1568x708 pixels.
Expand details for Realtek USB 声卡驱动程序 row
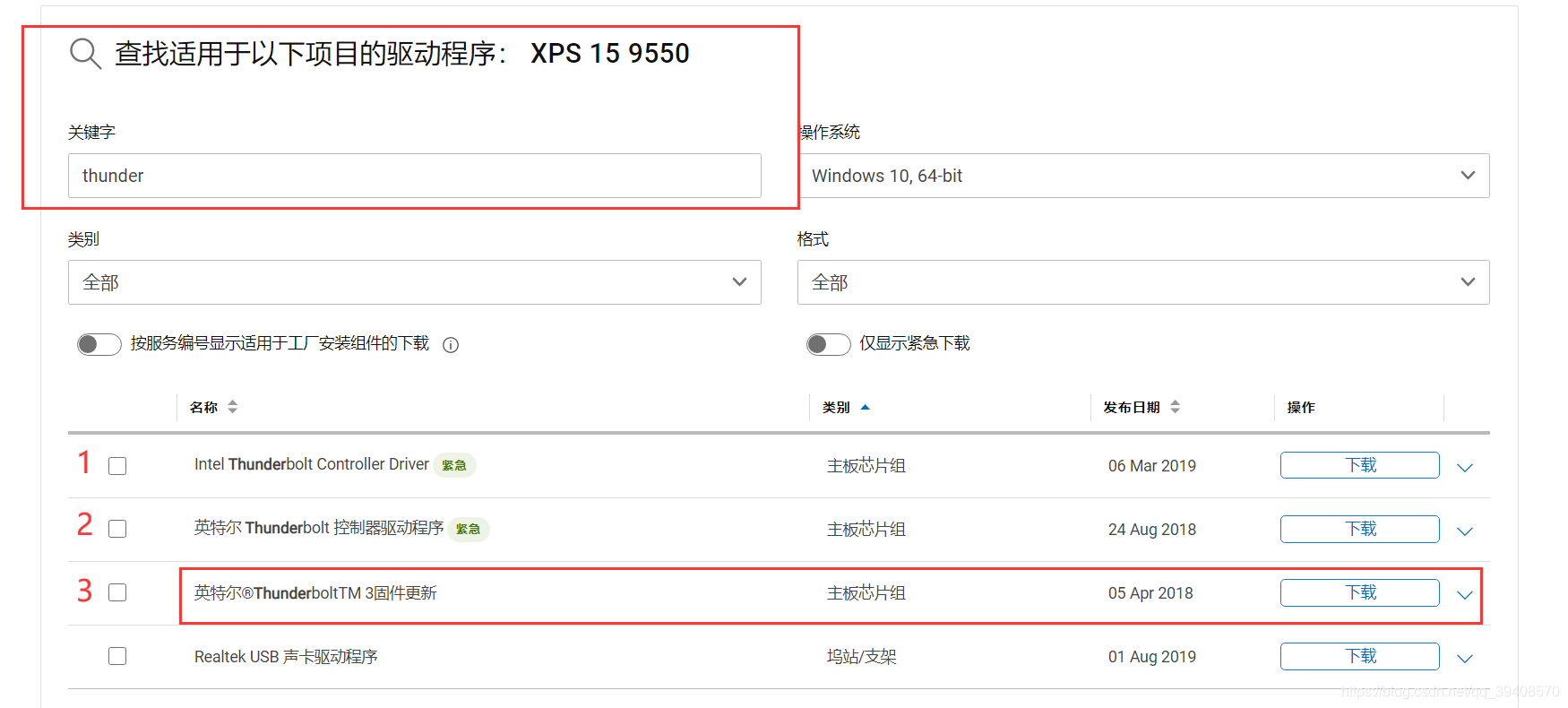pos(1465,659)
